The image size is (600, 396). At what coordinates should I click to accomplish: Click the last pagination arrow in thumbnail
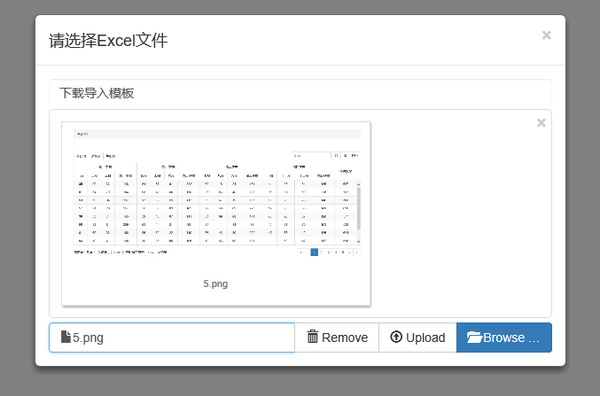357,252
